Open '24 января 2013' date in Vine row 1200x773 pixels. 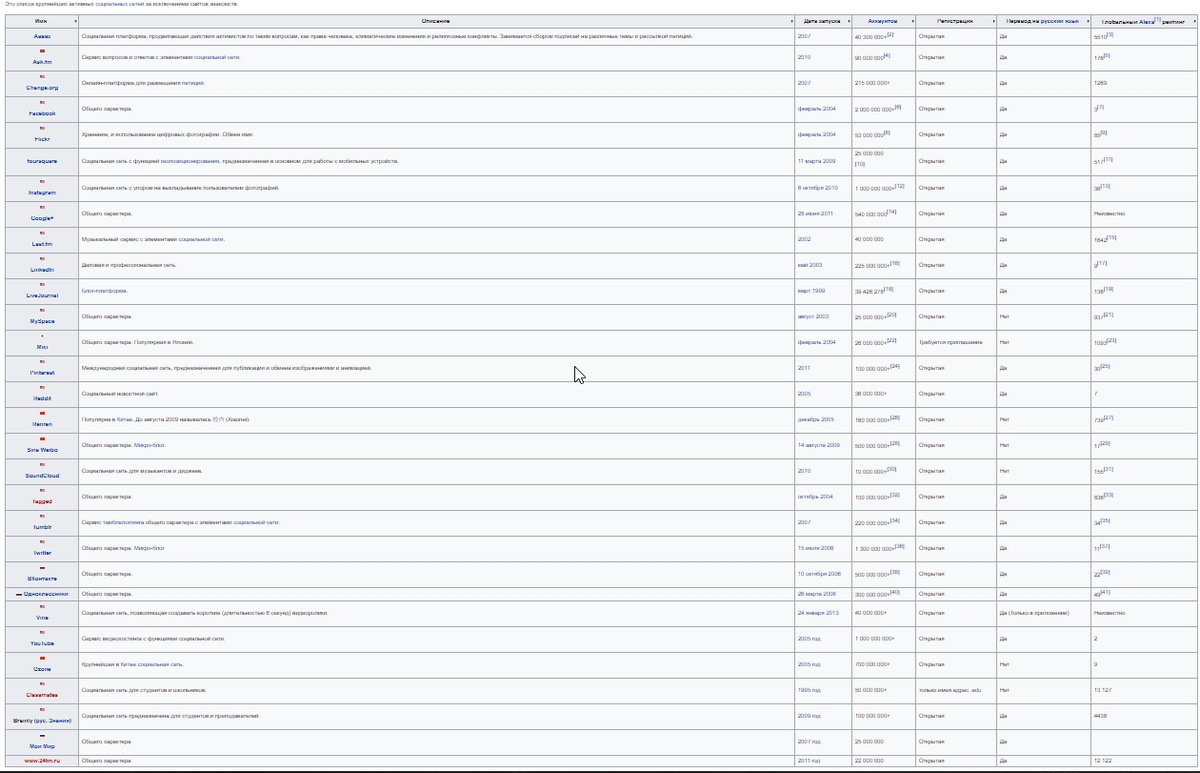click(x=819, y=612)
